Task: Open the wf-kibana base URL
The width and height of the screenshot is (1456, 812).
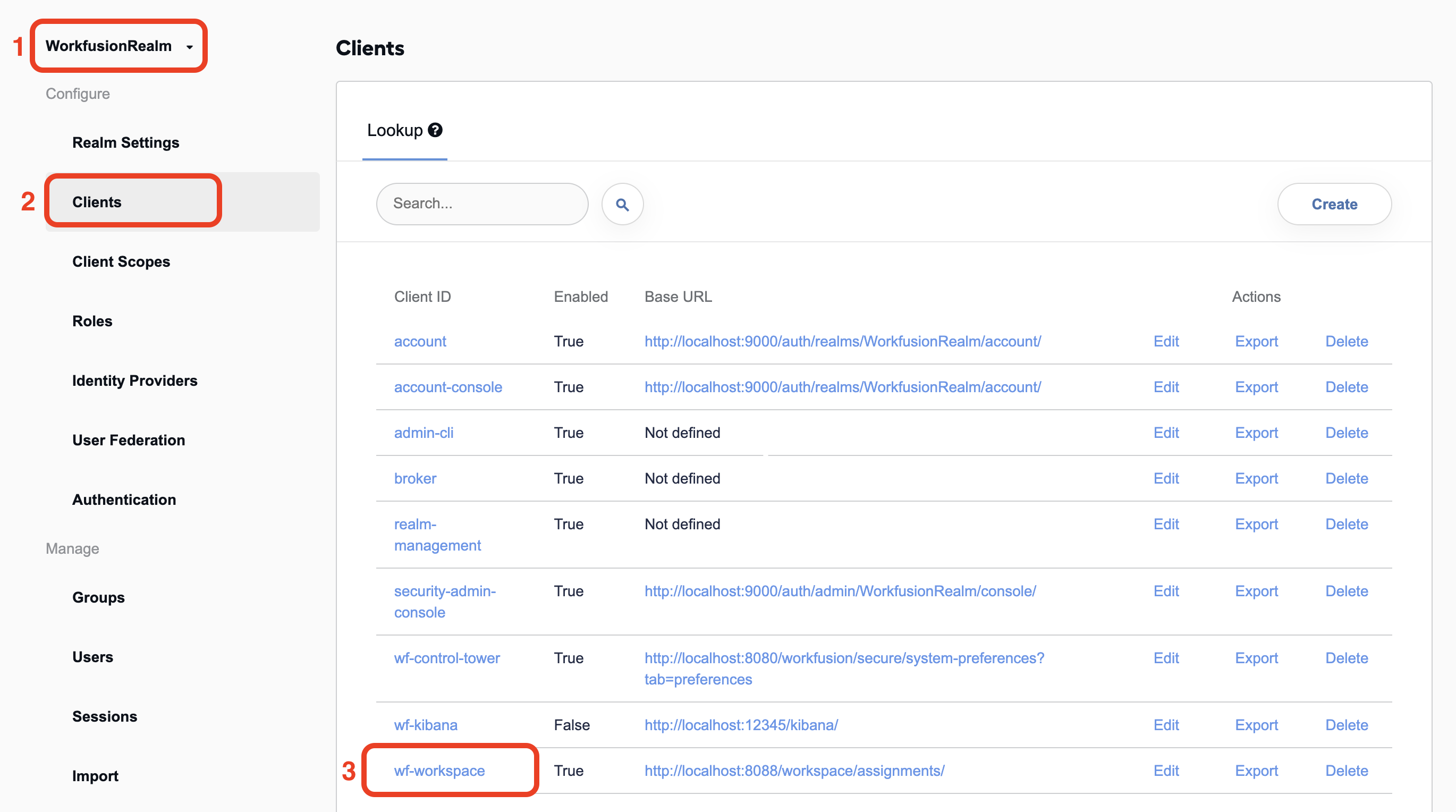Action: click(741, 725)
